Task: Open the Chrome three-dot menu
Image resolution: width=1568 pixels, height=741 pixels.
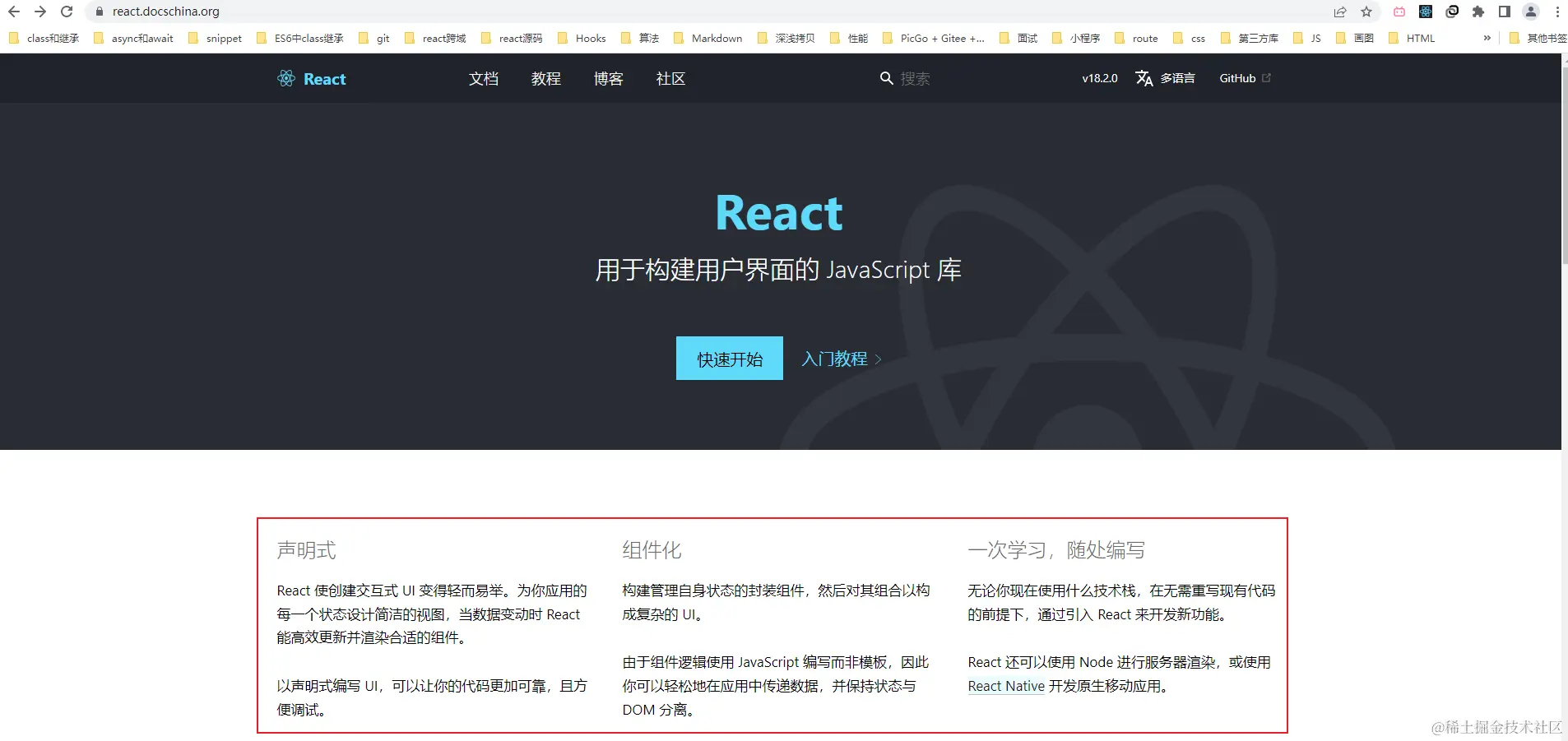Action: (x=1557, y=12)
